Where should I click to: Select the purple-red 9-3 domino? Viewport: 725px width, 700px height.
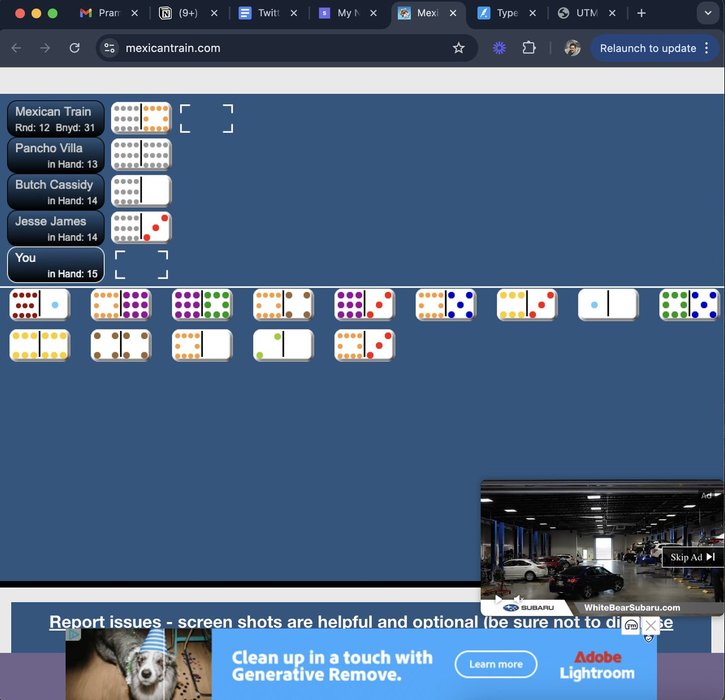365,305
